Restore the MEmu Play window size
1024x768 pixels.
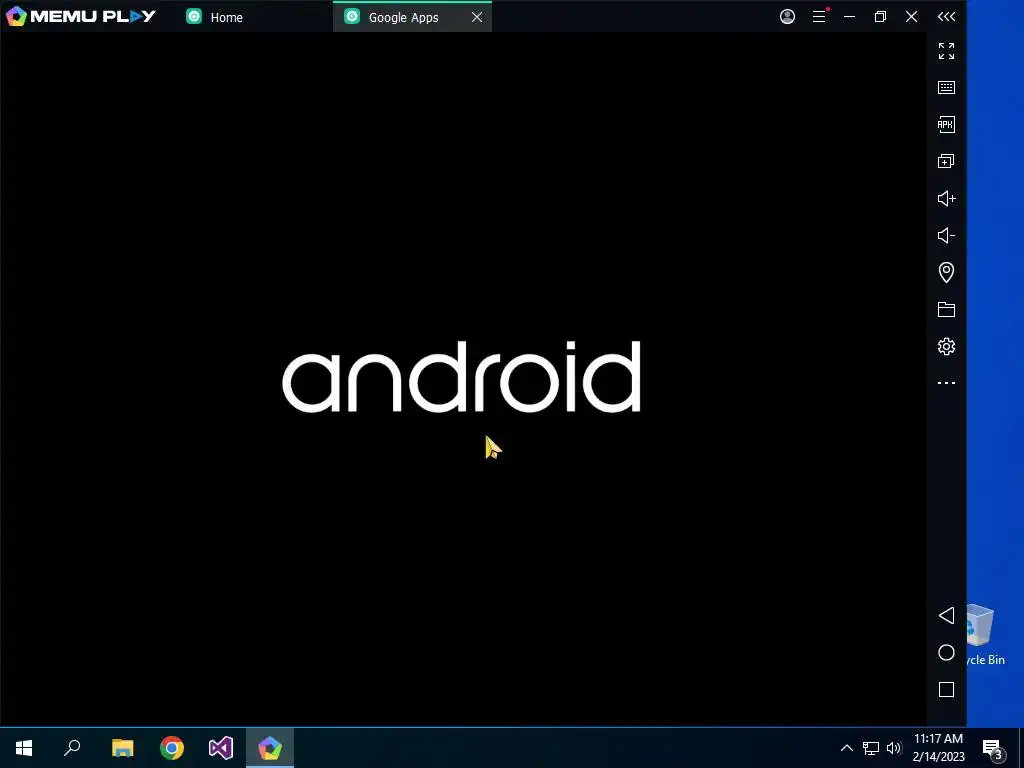[880, 16]
